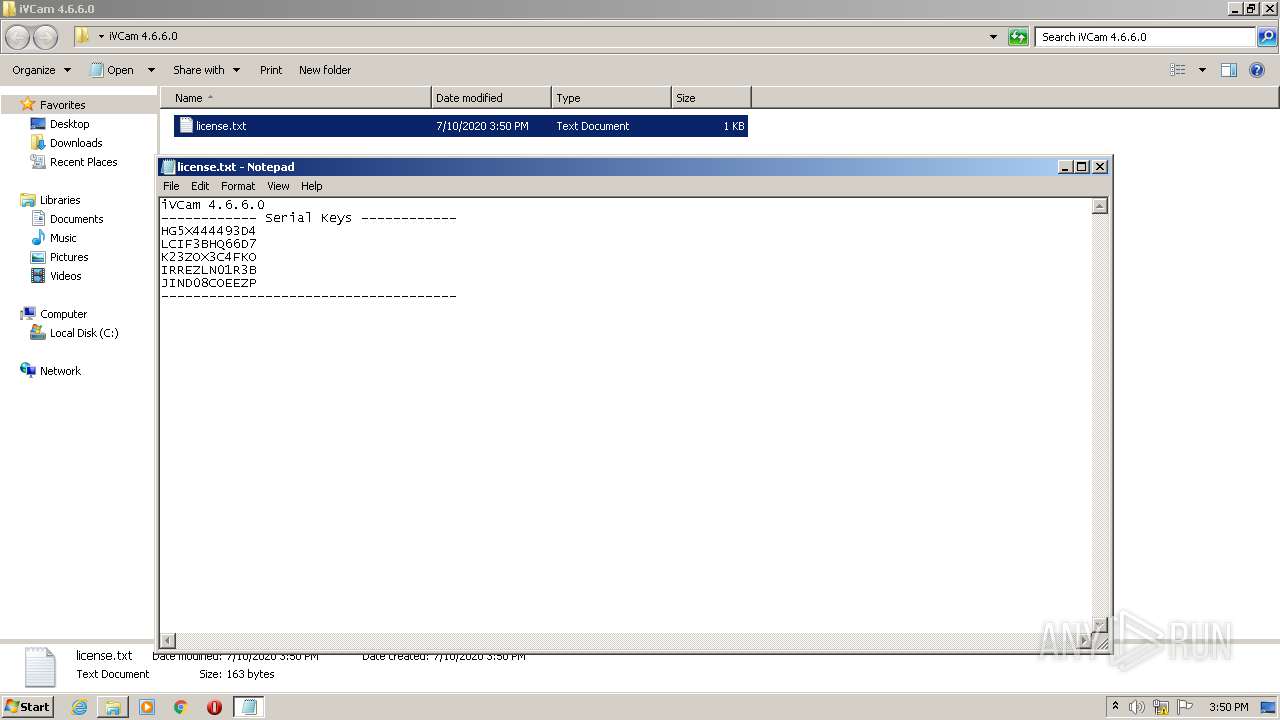The image size is (1280, 720).
Task: Click the Search iVCam 4.6.6.0 field
Action: click(x=1145, y=37)
